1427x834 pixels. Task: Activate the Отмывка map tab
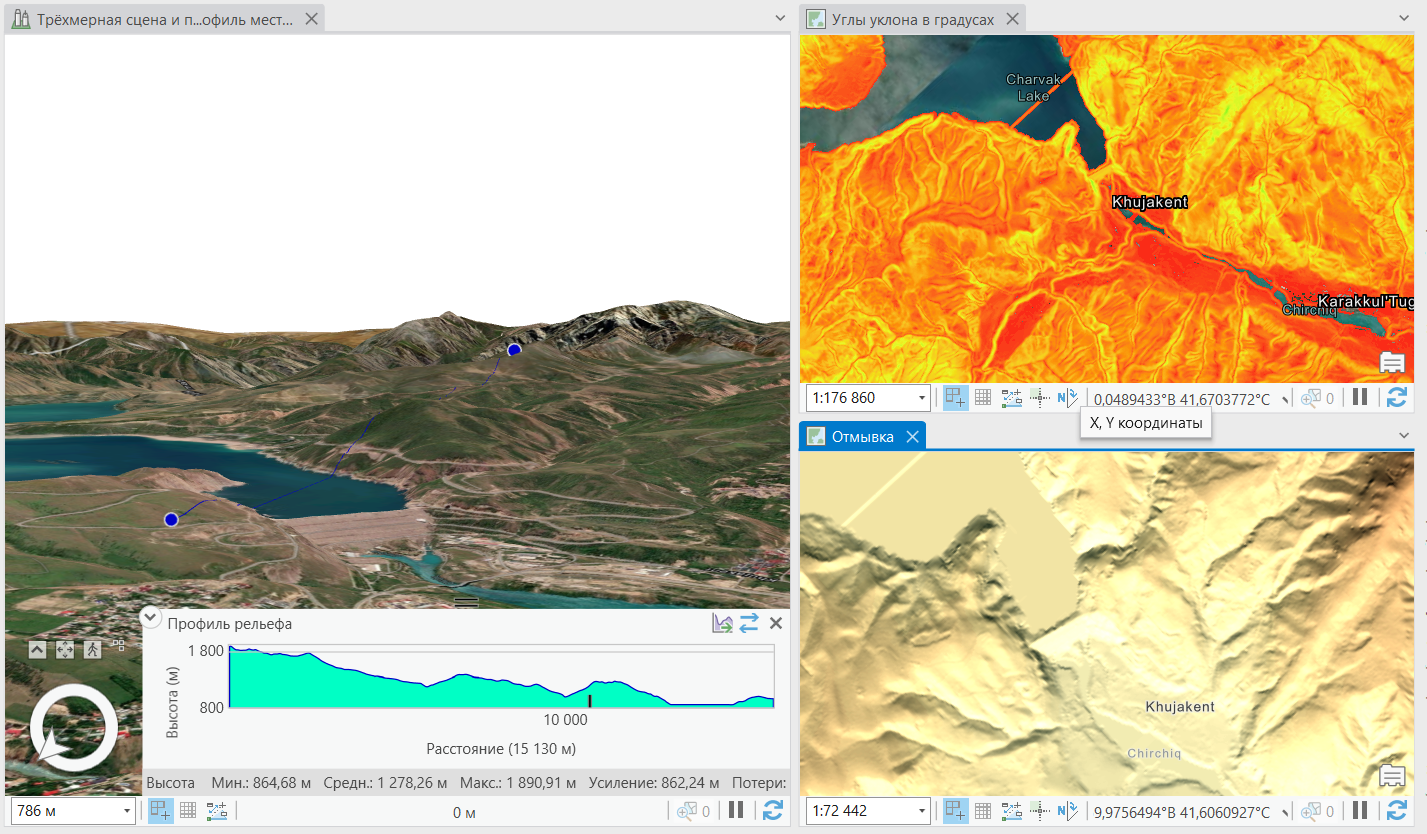(862, 437)
